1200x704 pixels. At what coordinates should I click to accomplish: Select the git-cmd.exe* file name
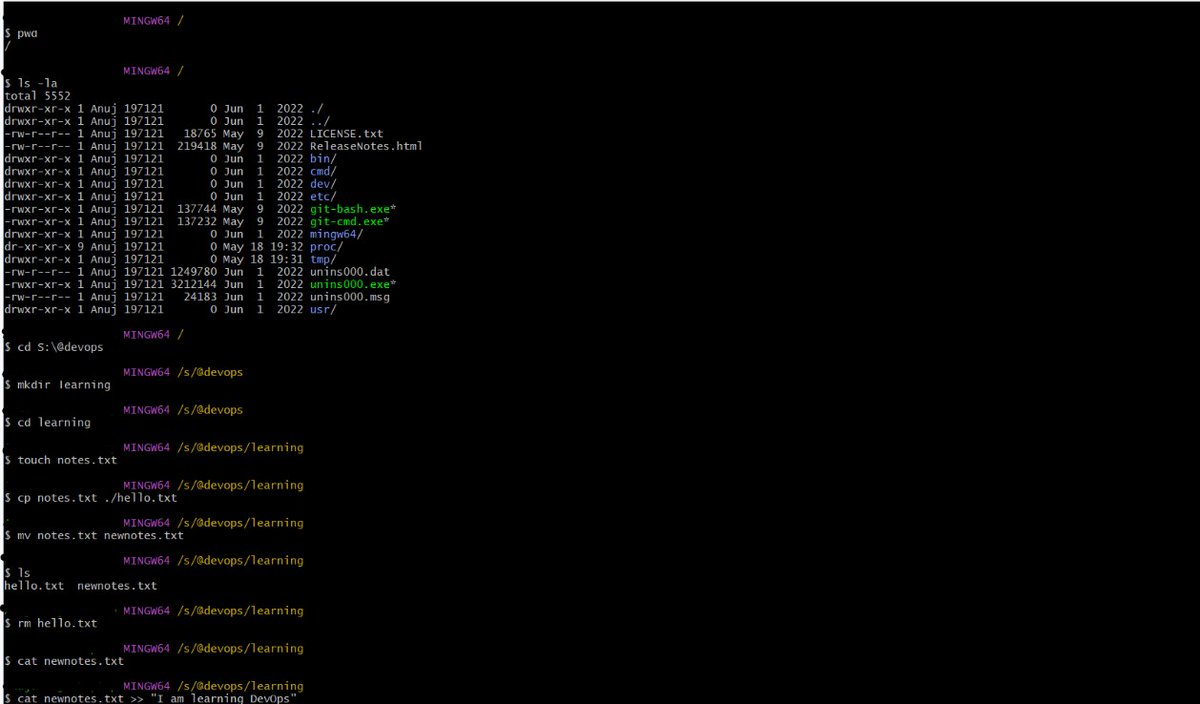tap(350, 221)
